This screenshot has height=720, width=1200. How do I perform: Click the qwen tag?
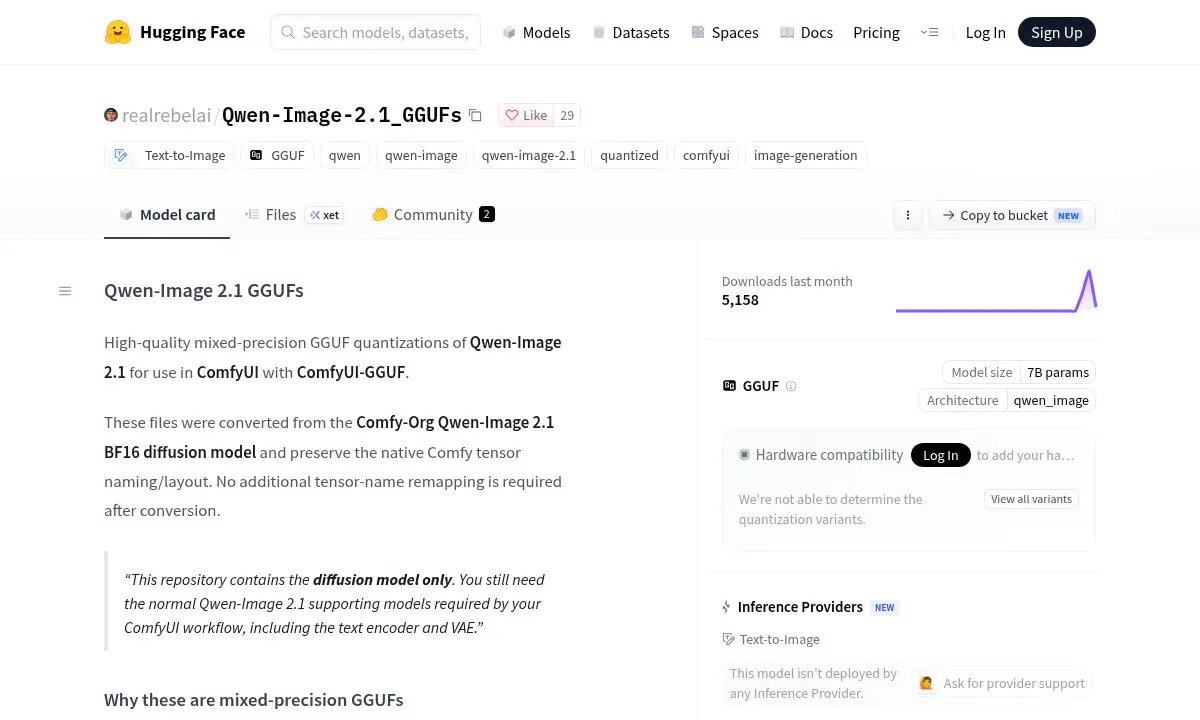[345, 155]
